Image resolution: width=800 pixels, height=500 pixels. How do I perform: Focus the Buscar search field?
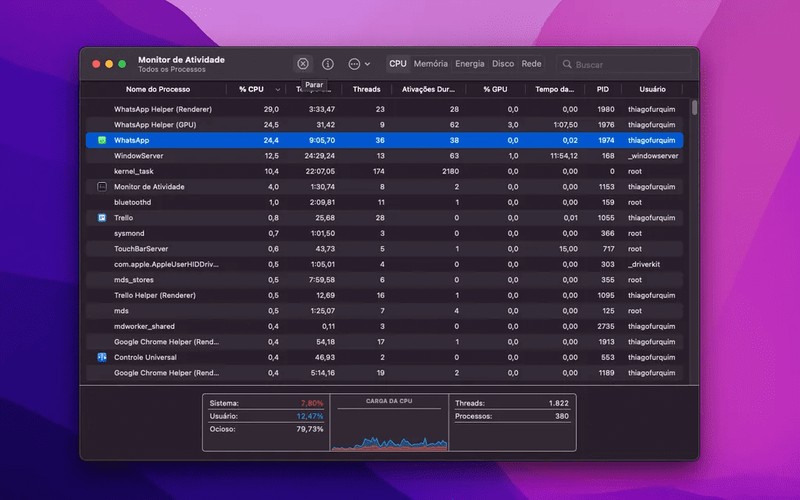624,64
